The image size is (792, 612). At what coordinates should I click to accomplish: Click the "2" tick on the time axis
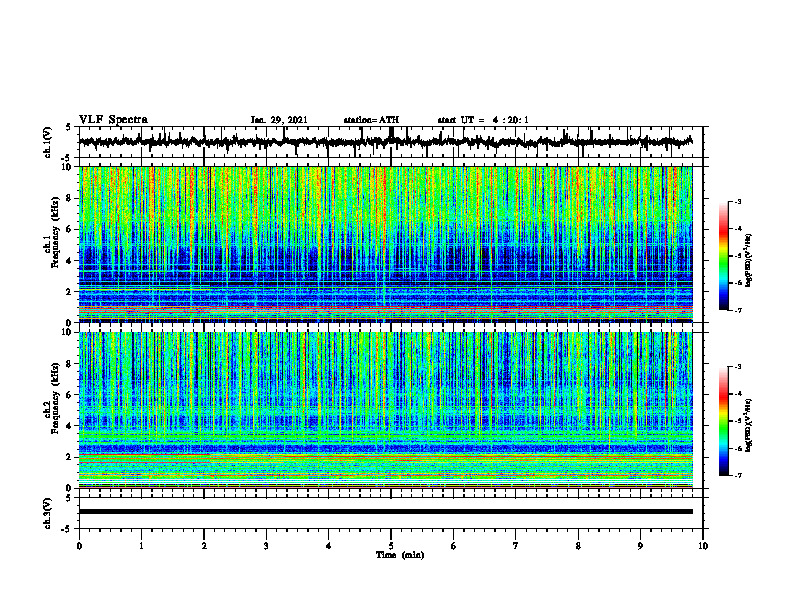tap(204, 546)
